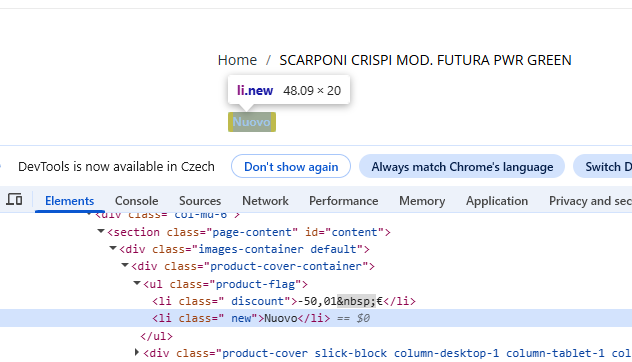Select the li new Nuovo row
Viewport: 632px width, 362px height.
pyautogui.click(x=316, y=318)
